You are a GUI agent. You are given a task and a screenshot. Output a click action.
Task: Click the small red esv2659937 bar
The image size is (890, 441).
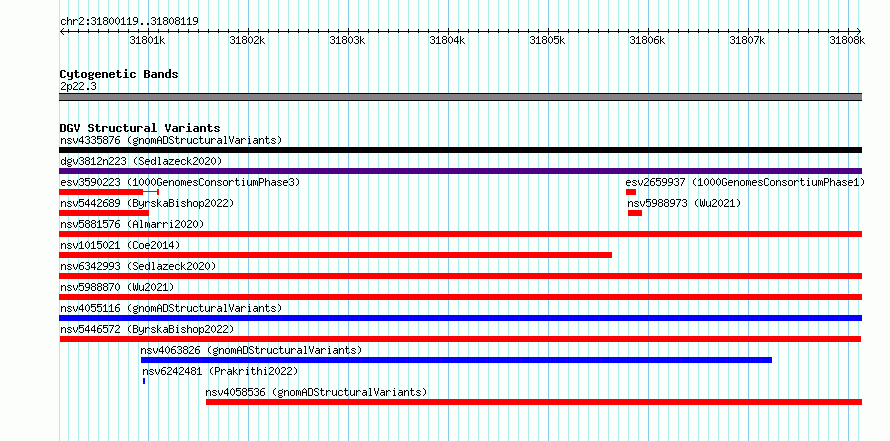point(631,192)
